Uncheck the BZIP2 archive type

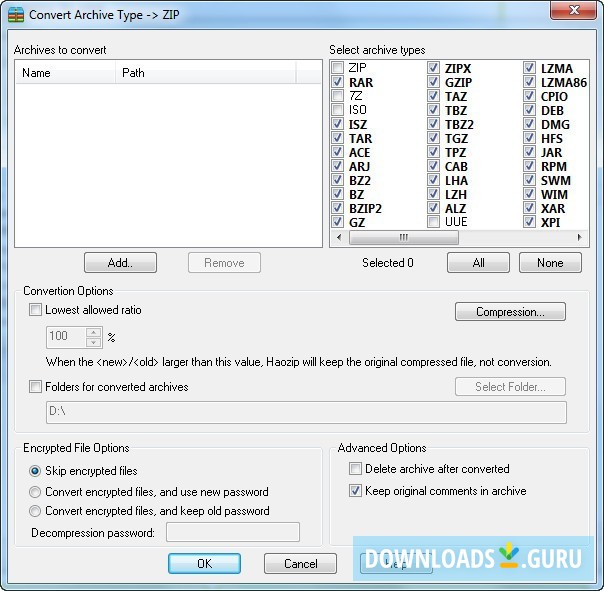click(x=337, y=208)
